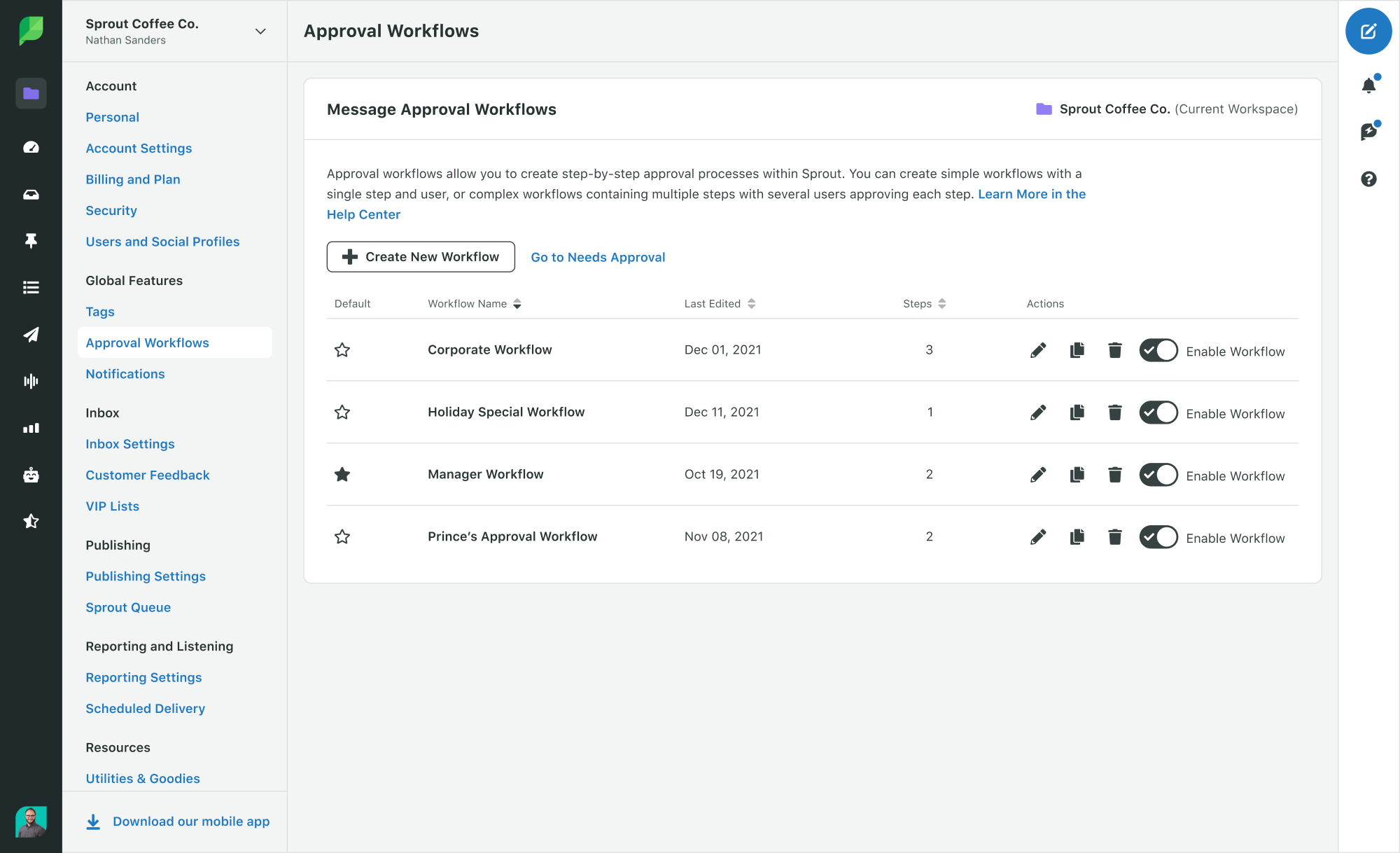Open the notifications bell icon
The image size is (1400, 853).
point(1368,84)
